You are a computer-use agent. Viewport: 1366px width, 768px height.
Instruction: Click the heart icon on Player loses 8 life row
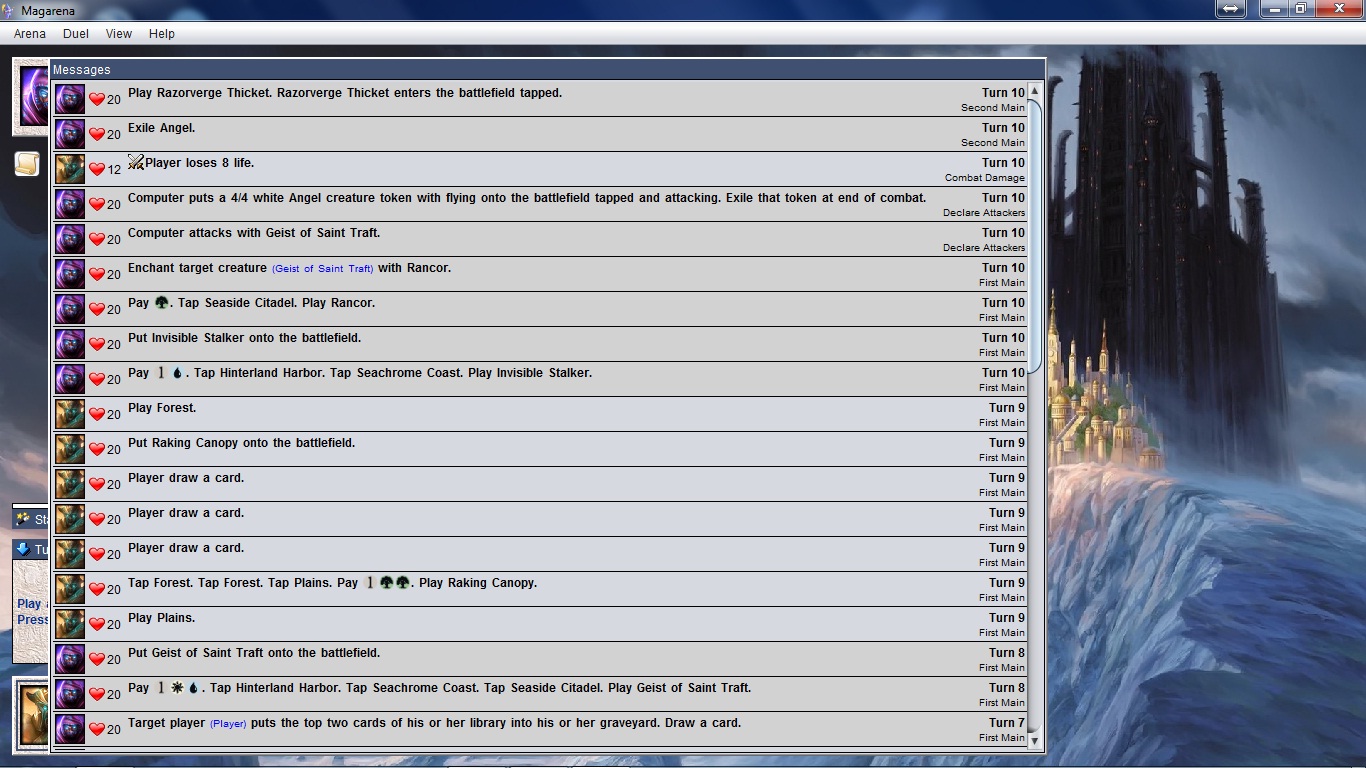point(97,169)
